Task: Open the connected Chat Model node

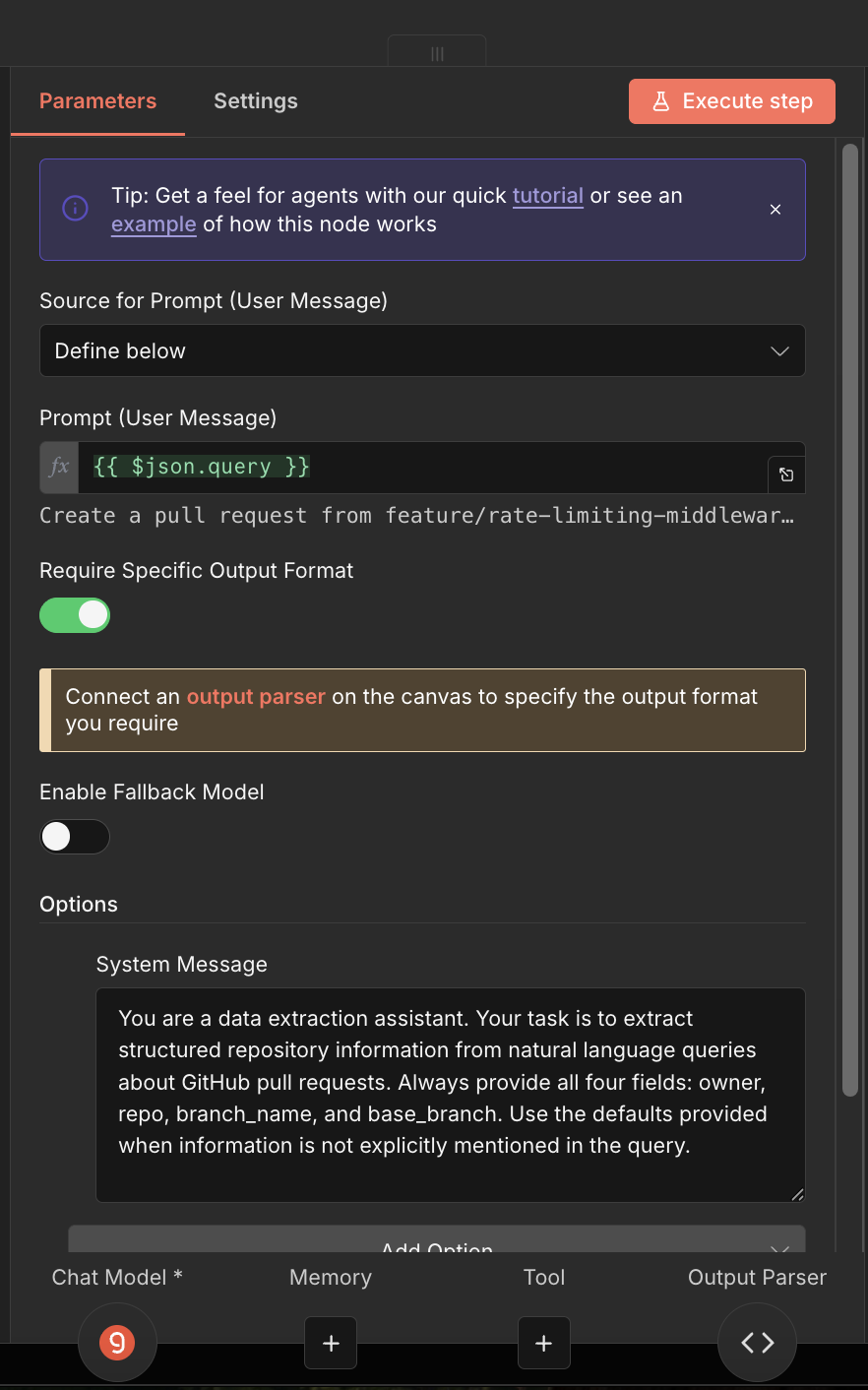Action: pyautogui.click(x=117, y=1342)
